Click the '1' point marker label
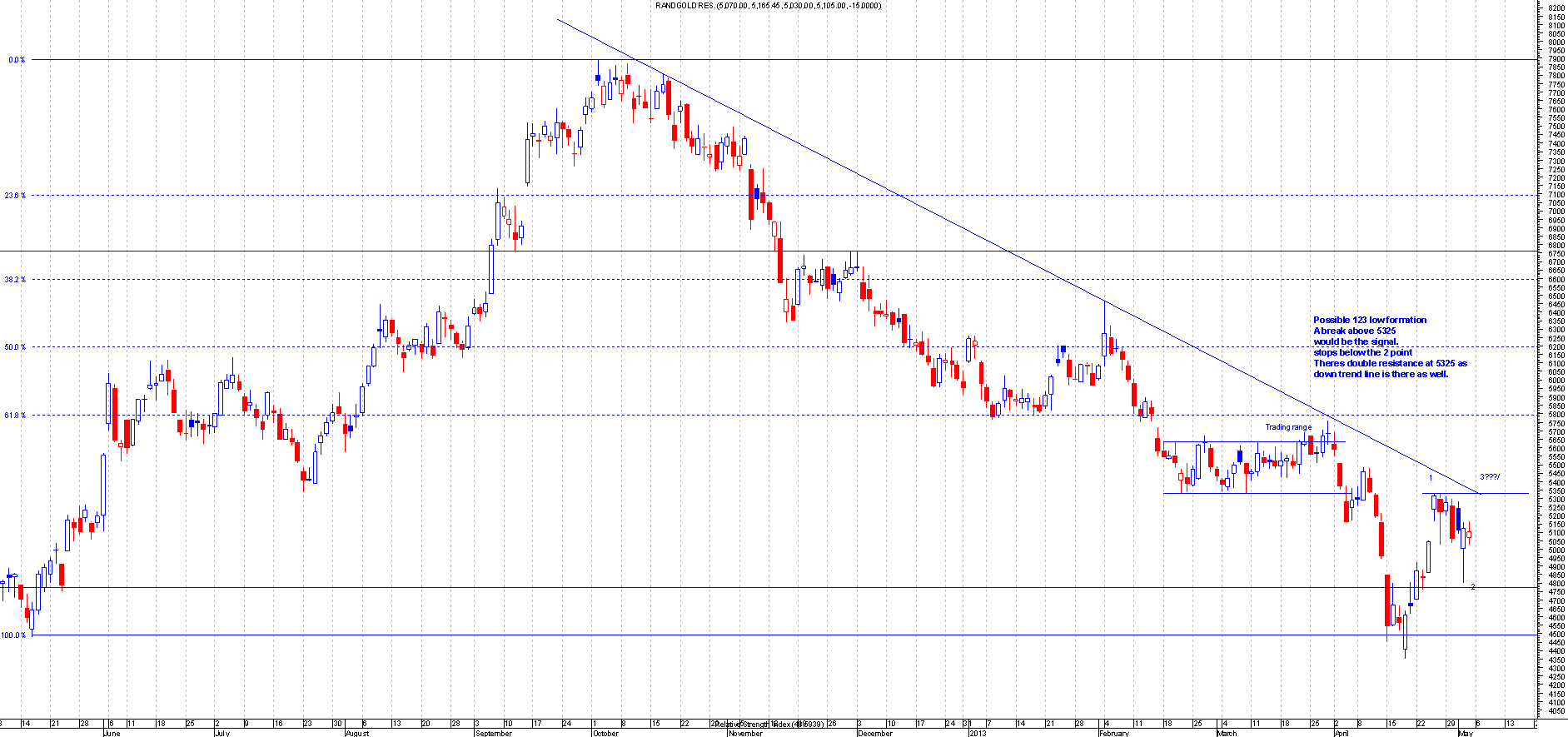 click(1431, 478)
